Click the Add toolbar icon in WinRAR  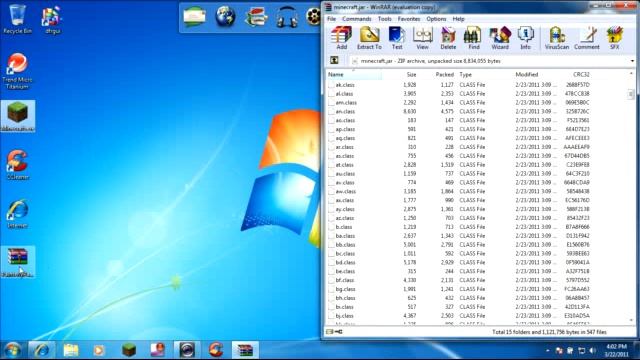(341, 38)
